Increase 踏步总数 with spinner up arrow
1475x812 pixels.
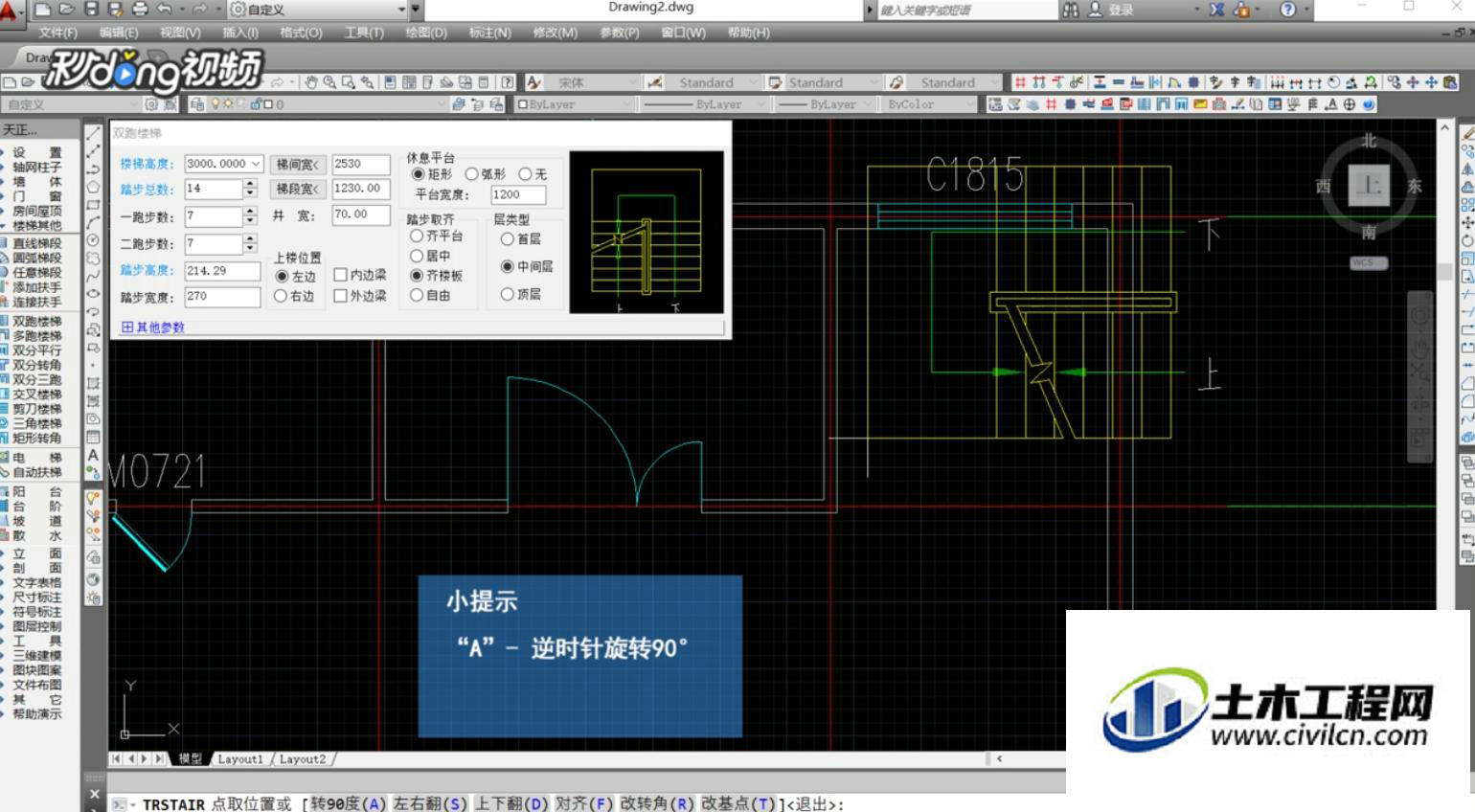click(250, 184)
